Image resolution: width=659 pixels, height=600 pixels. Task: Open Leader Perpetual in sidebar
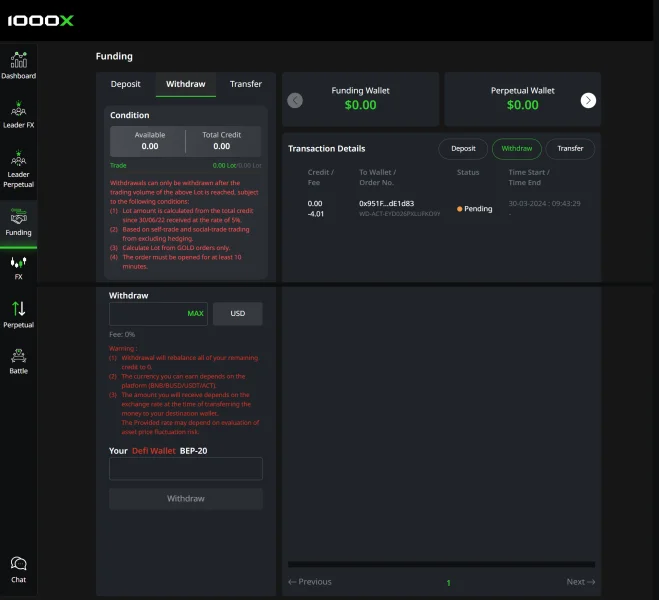(x=18, y=168)
